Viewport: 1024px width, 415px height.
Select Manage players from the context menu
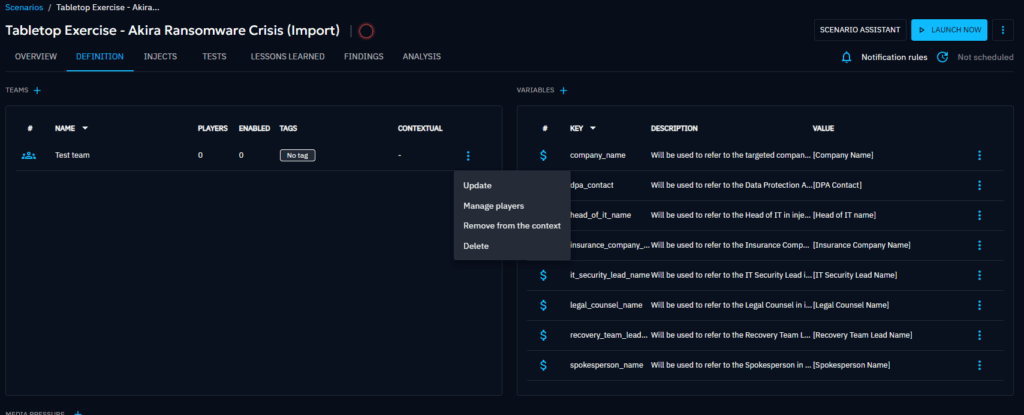[493, 206]
